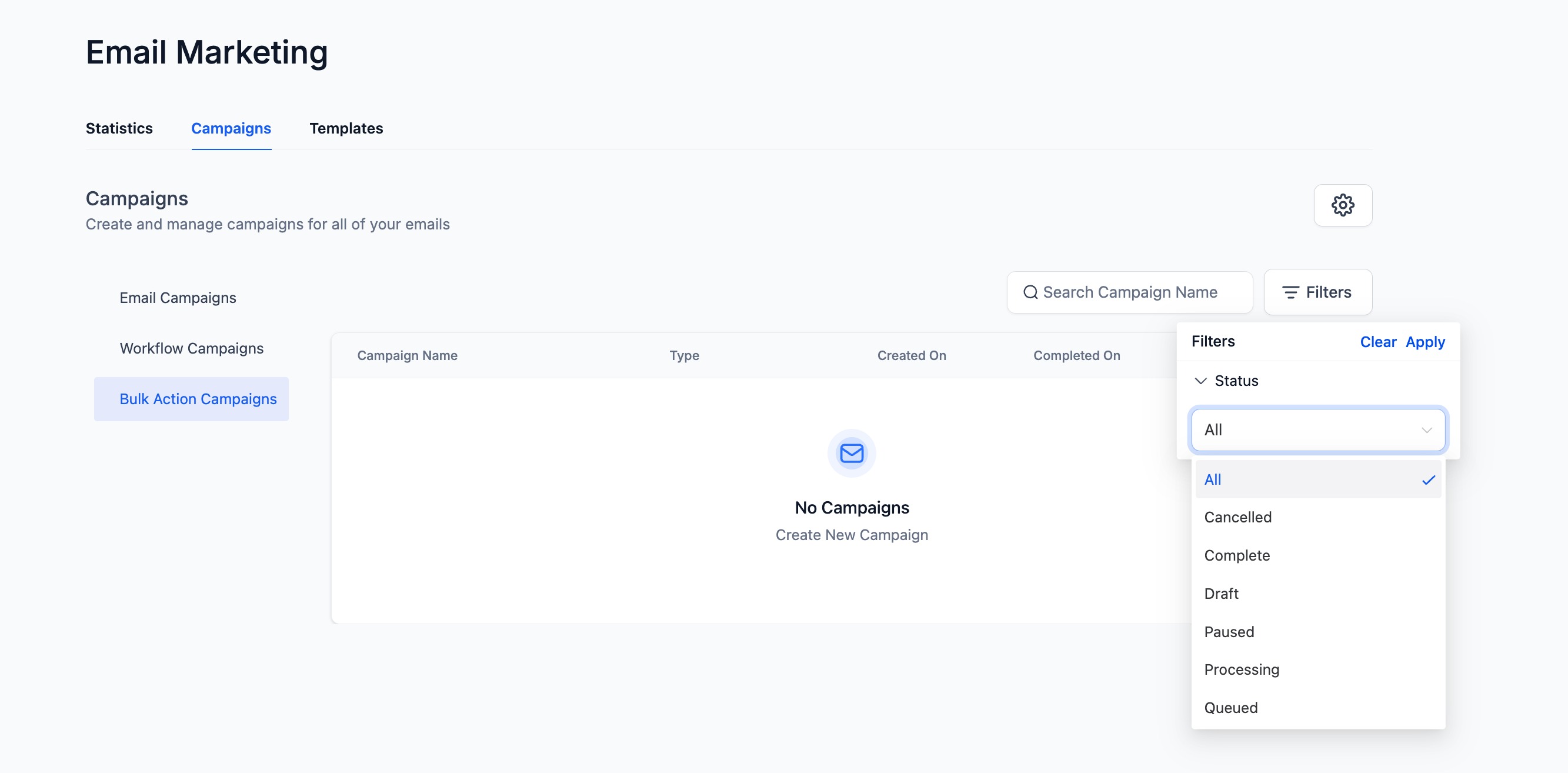Screen dimensions: 1568x773
Task: Switch to the Templates tab
Action: click(x=346, y=128)
